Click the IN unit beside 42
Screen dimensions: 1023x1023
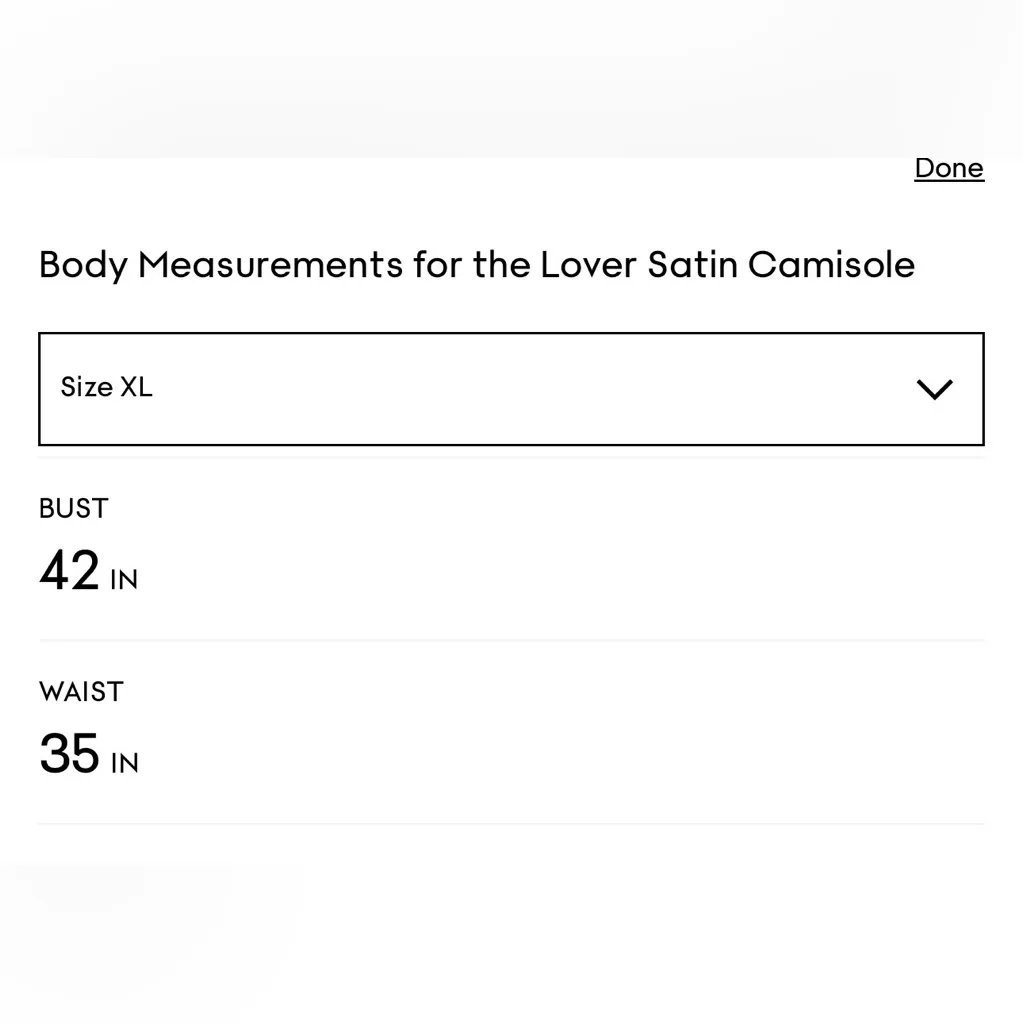[x=124, y=580]
